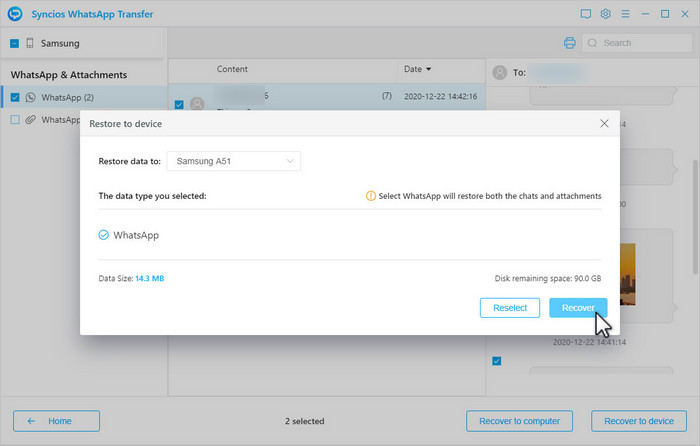Click the Reselect button

pos(510,308)
